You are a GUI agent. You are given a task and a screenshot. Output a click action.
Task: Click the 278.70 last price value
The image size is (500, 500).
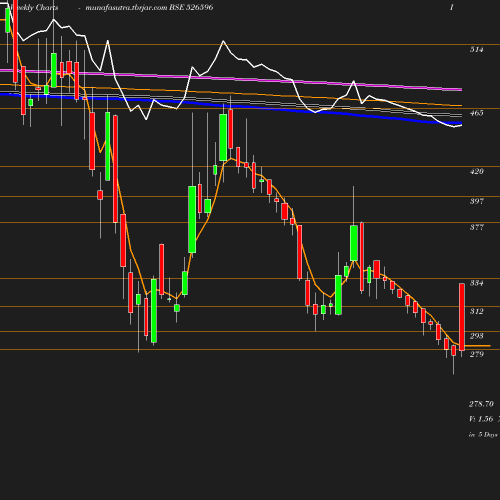click(x=481, y=404)
